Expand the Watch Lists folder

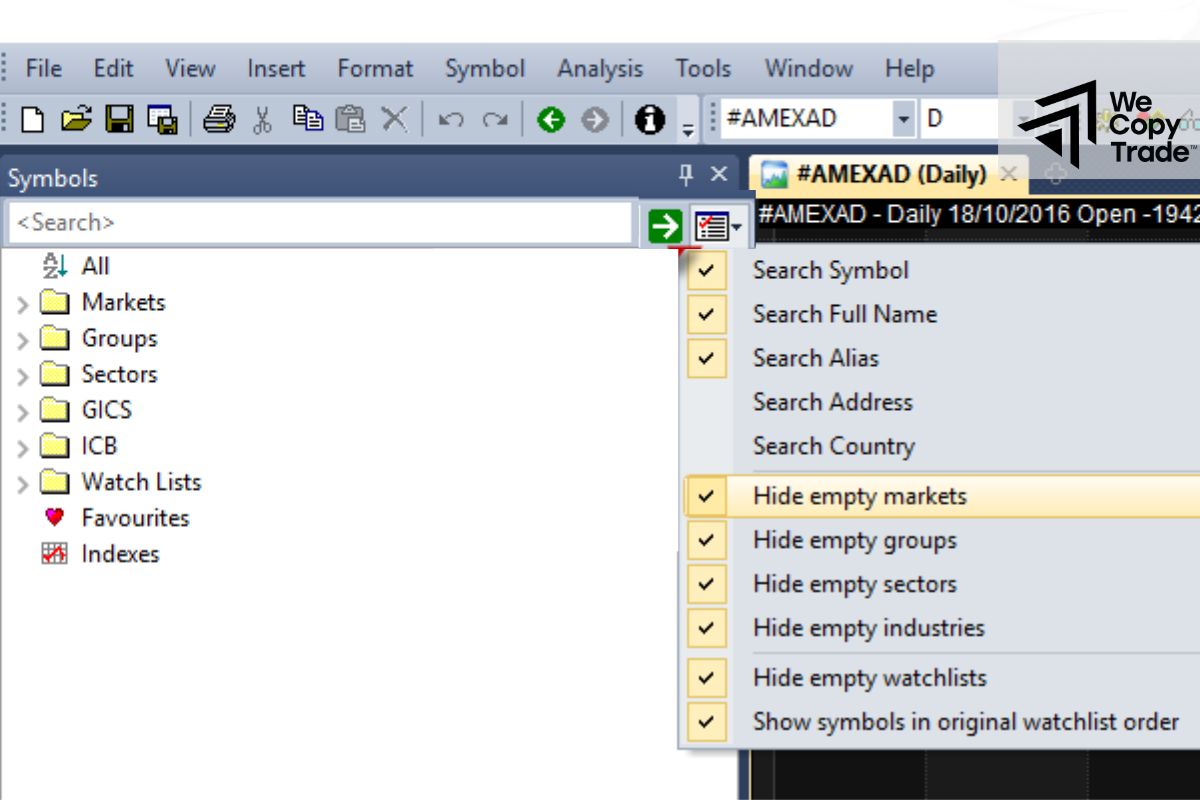23,484
